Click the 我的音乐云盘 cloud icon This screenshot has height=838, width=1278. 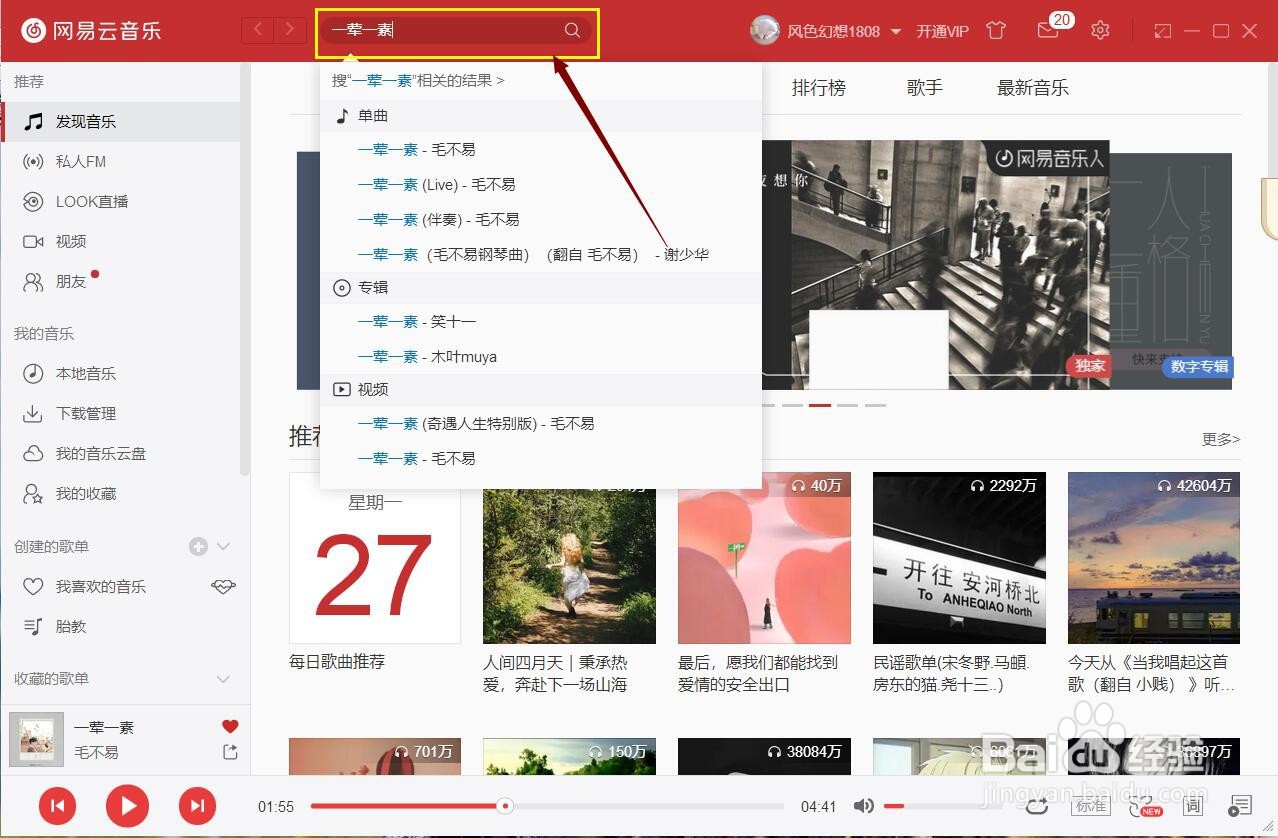tap(33, 453)
